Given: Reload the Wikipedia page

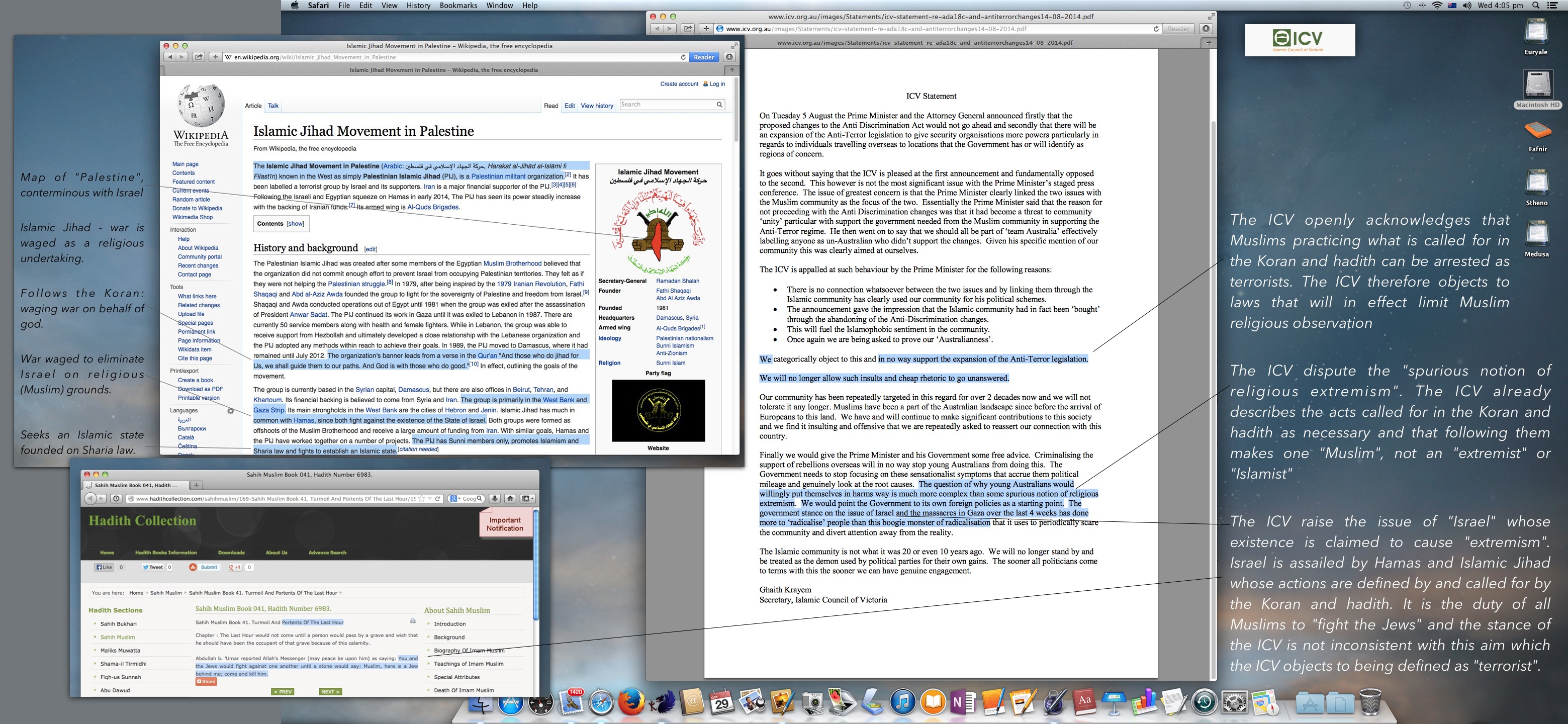Looking at the screenshot, I should (x=683, y=57).
